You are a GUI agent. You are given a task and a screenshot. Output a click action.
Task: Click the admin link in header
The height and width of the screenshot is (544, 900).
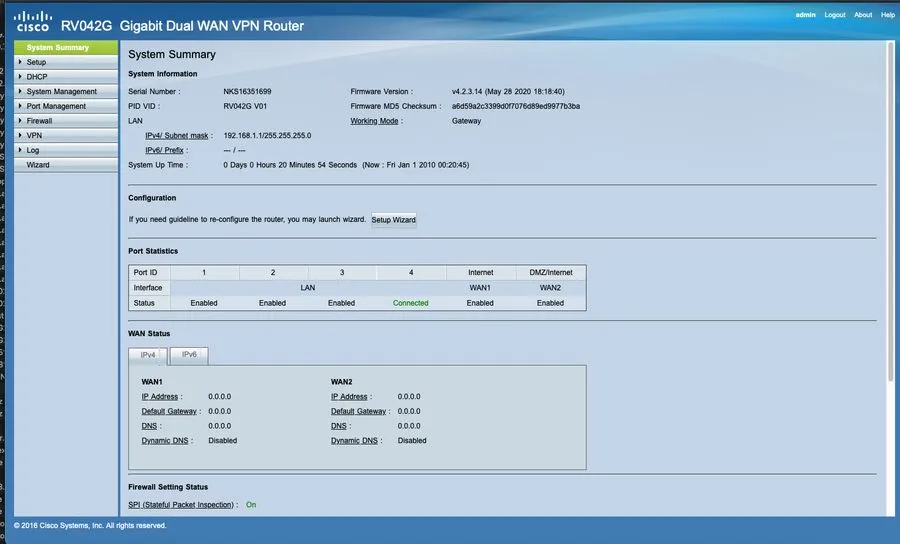point(805,15)
